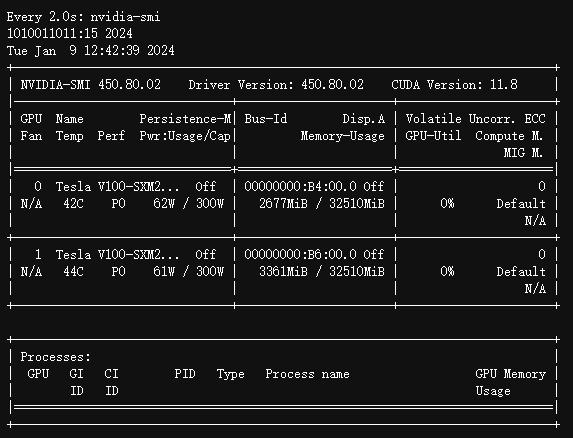Click 'Driver Version: 450.80.02' text
The image size is (573, 438).
point(276,85)
